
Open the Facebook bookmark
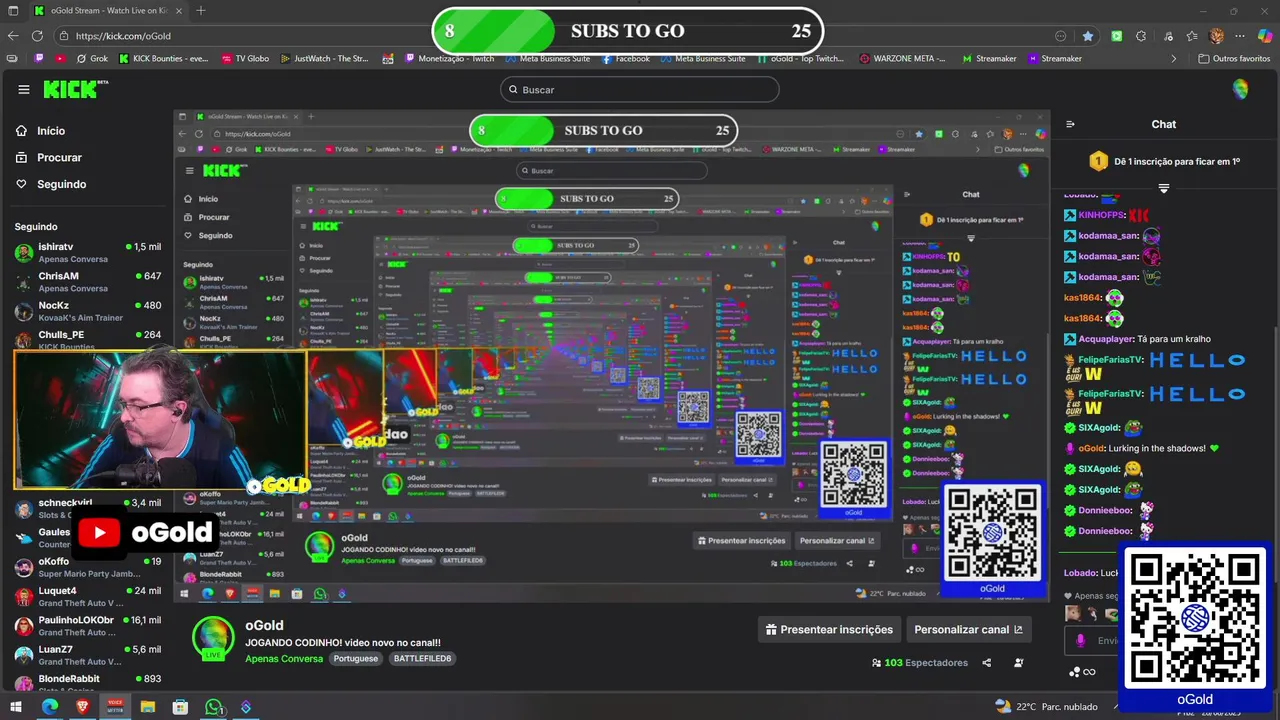625,58
